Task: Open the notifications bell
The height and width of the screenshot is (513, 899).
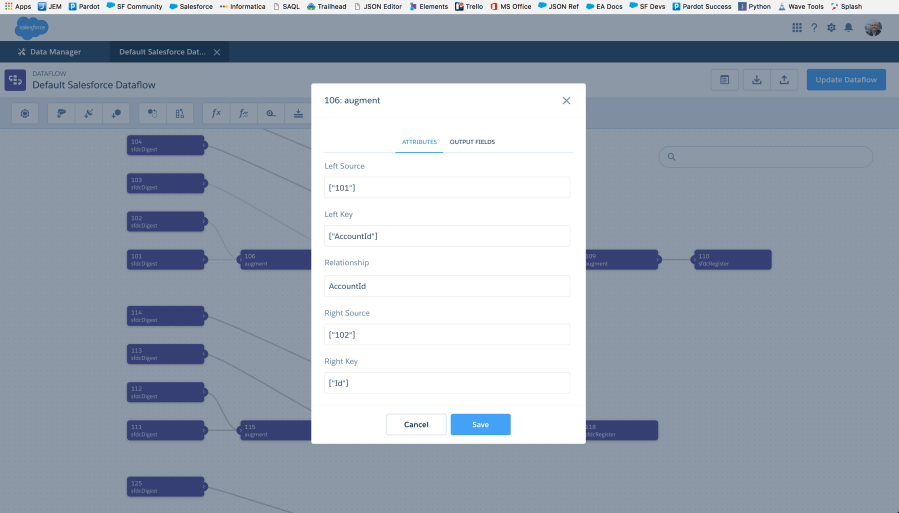Action: click(848, 28)
